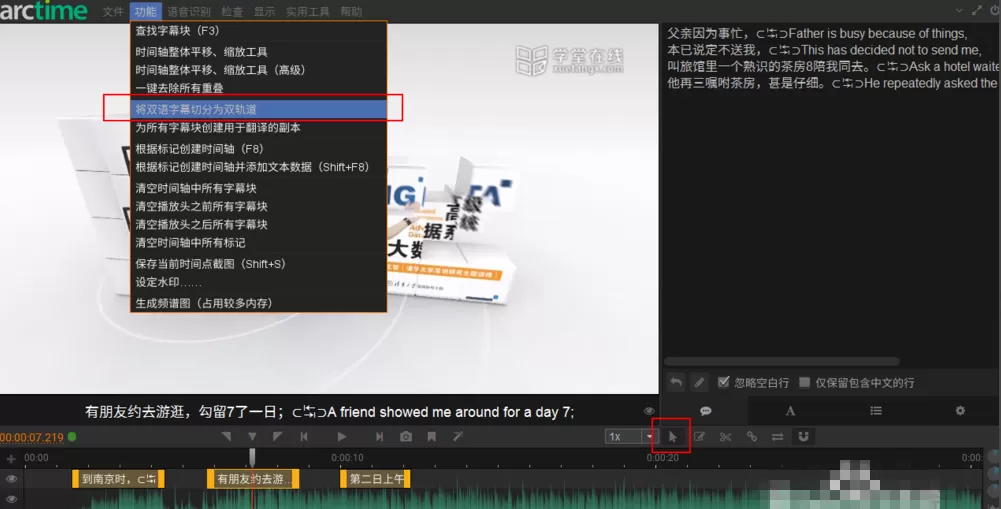Select the arrow pointer tool

(x=672, y=437)
